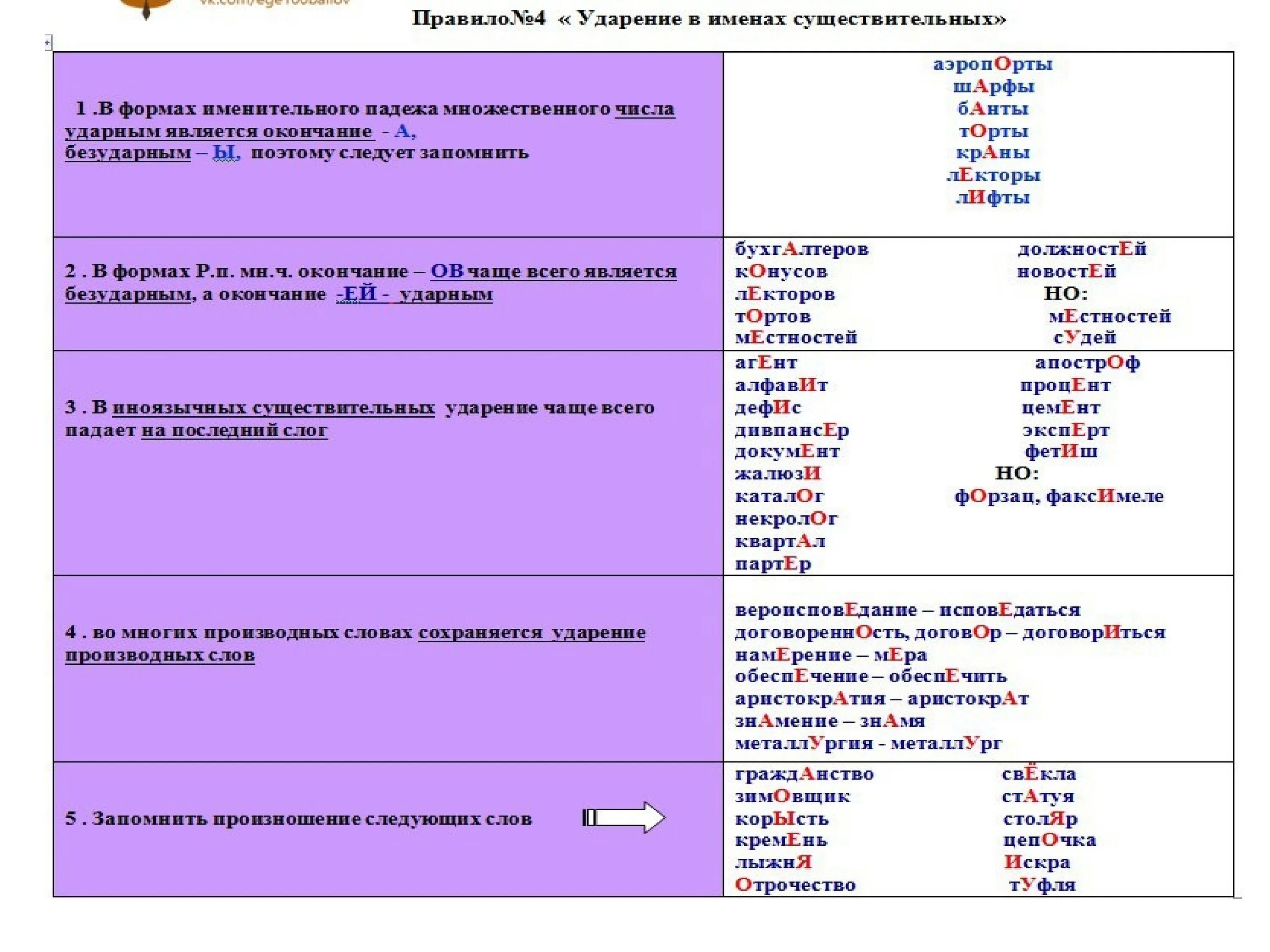Click the rule 2 text about окончание ОВ

[371, 282]
